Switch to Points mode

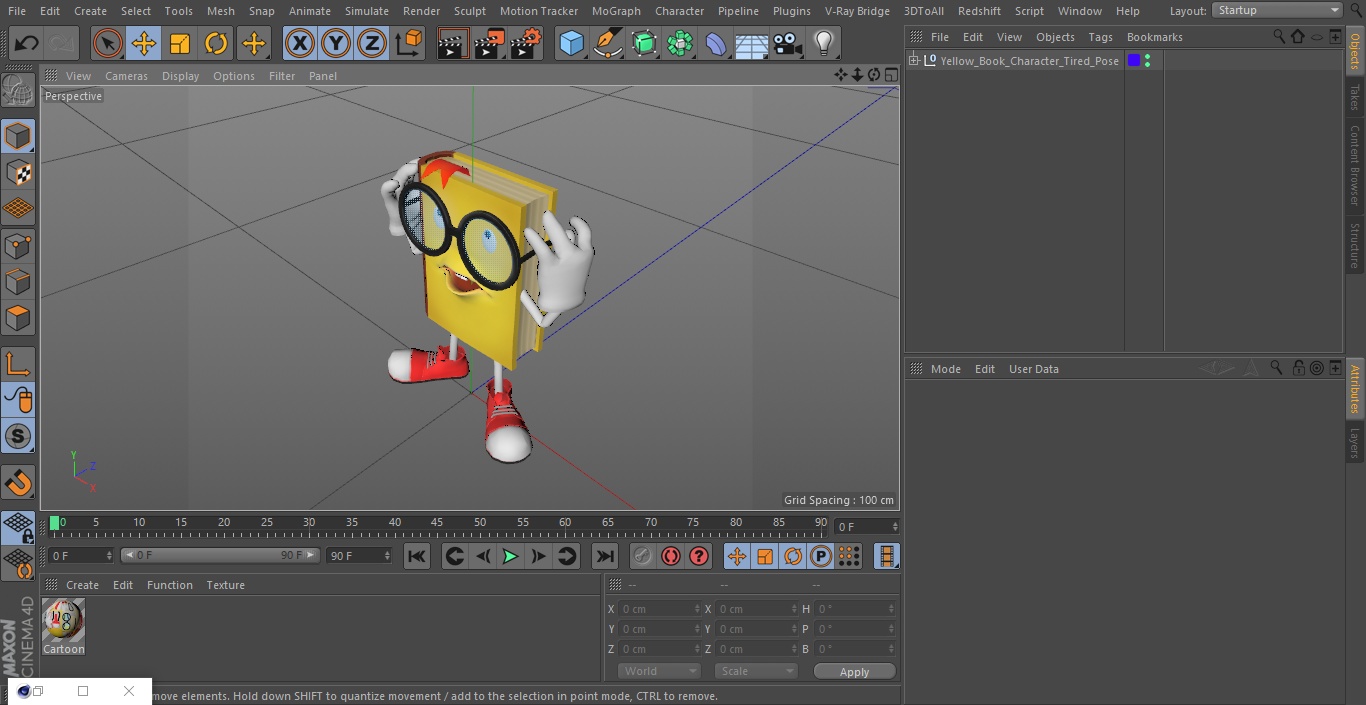coord(19,246)
